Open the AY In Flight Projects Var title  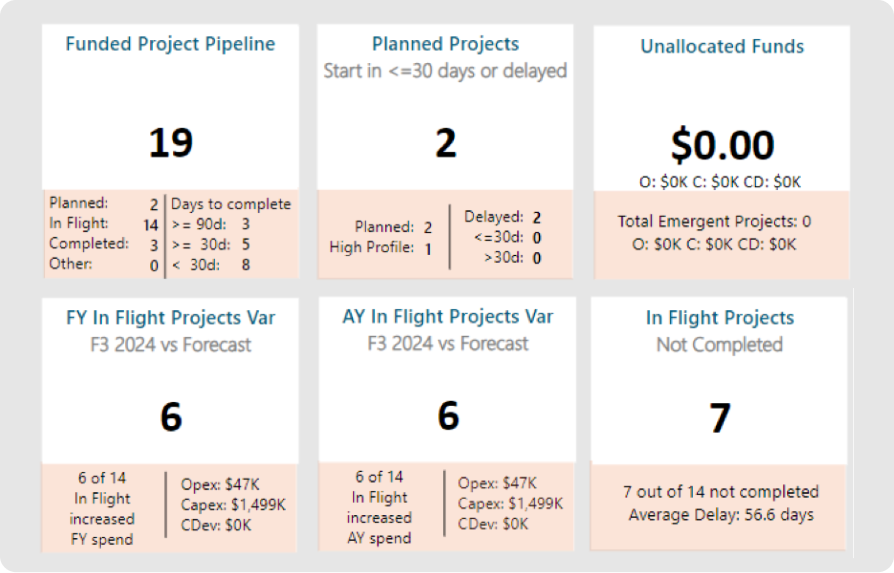pyautogui.click(x=447, y=317)
